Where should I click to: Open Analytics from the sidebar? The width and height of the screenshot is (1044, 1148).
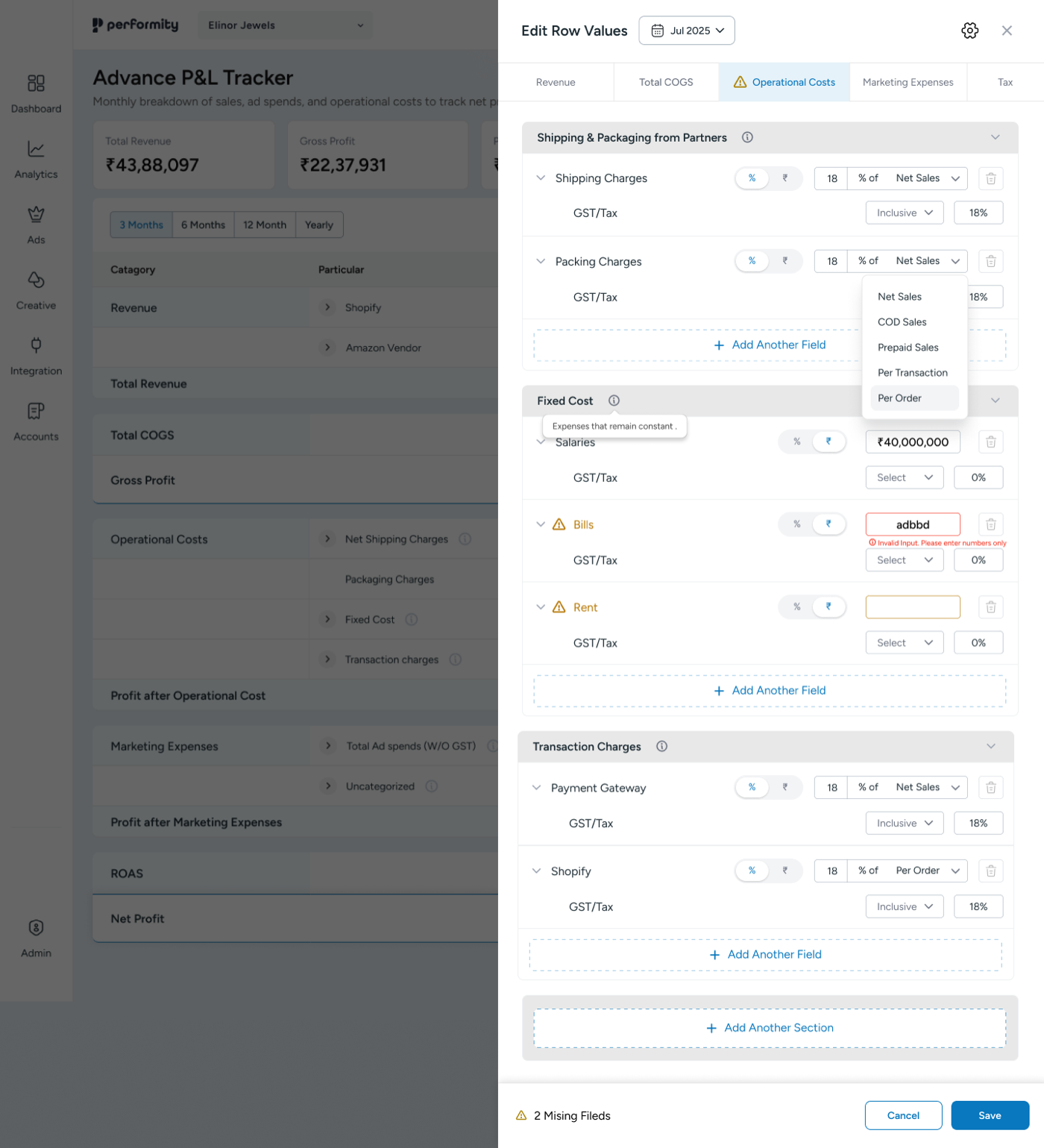(36, 149)
